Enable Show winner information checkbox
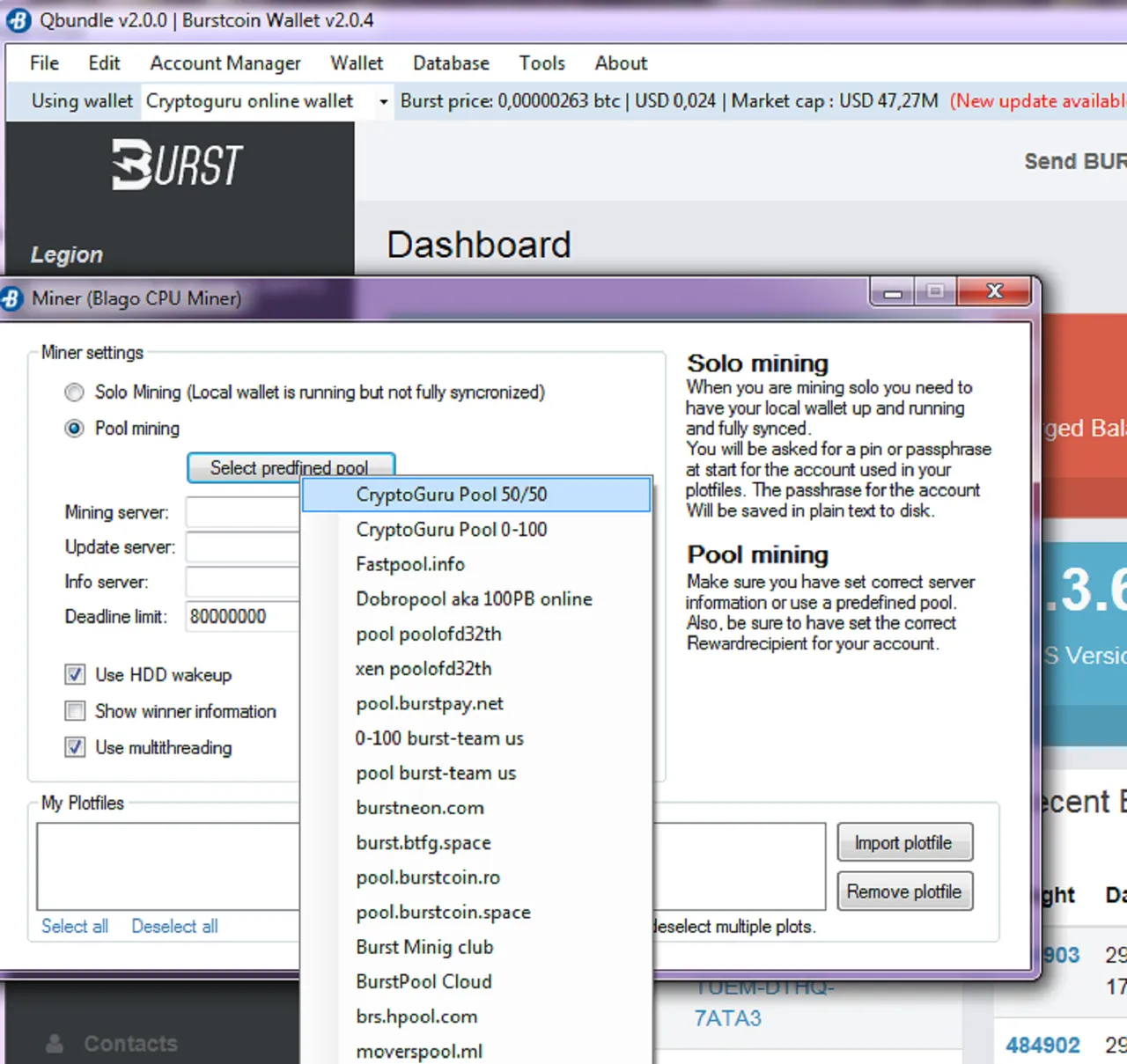This screenshot has width=1127, height=1064. tap(75, 711)
